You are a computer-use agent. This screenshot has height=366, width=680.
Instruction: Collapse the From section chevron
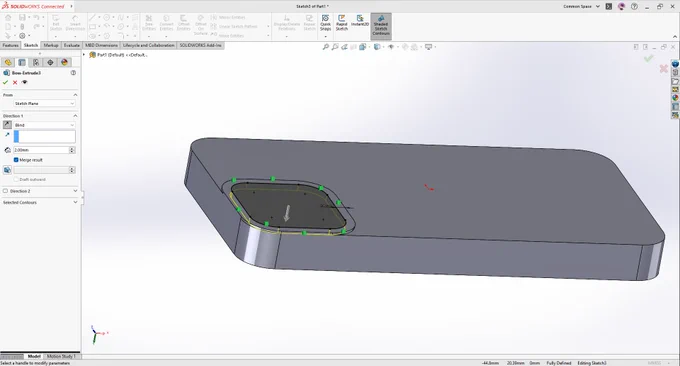(75, 95)
